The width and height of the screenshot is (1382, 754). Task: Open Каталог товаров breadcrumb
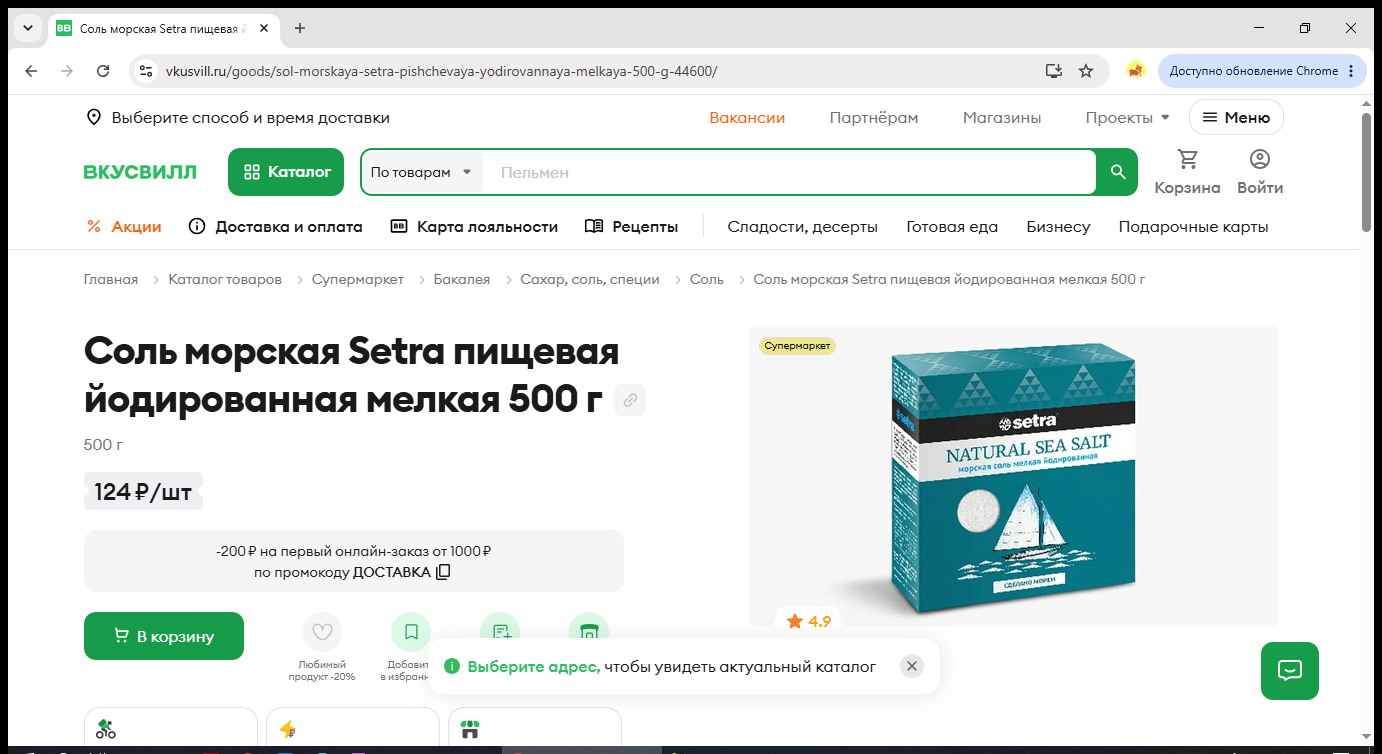tap(225, 279)
